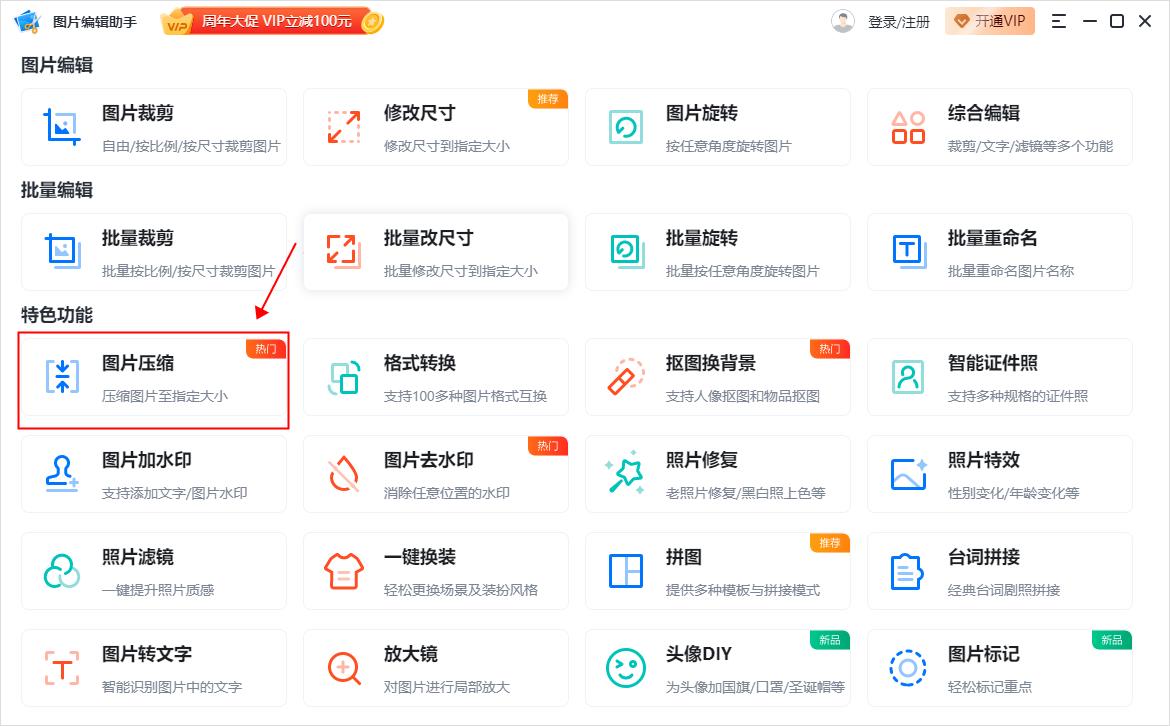Open the hamburger menu at top right
1170x726 pixels.
point(1057,20)
